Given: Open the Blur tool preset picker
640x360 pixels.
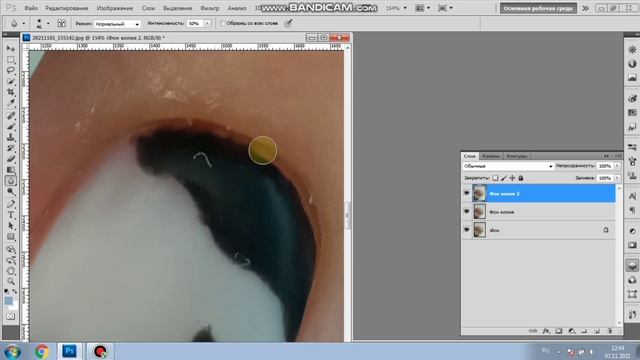Looking at the screenshot, I should [x=17, y=23].
